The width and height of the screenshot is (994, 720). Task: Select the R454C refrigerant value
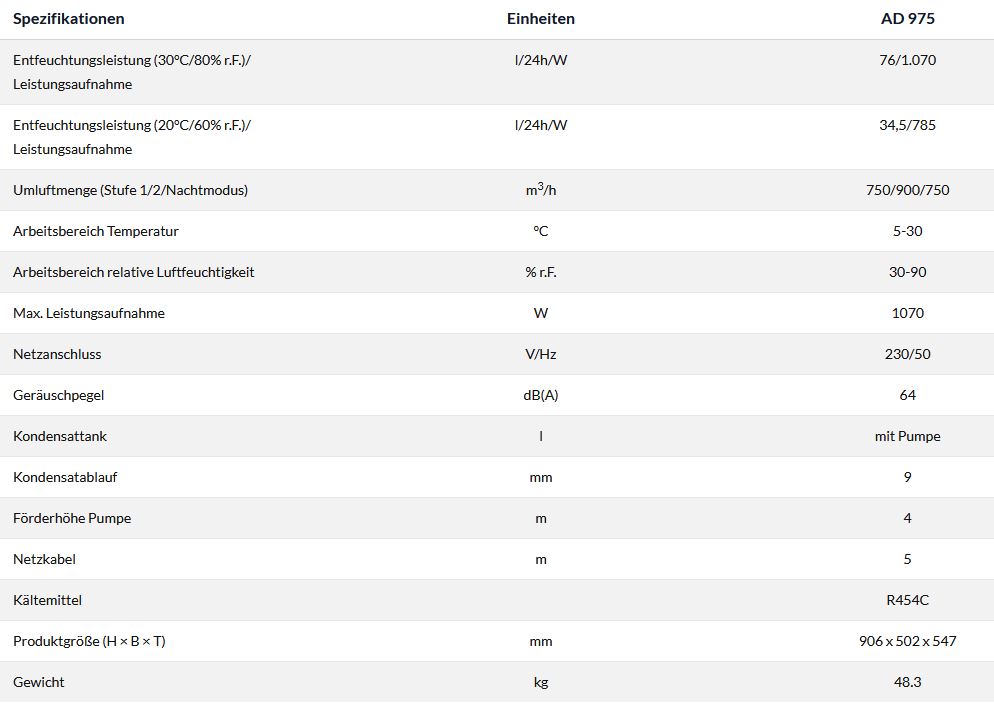[x=907, y=600]
